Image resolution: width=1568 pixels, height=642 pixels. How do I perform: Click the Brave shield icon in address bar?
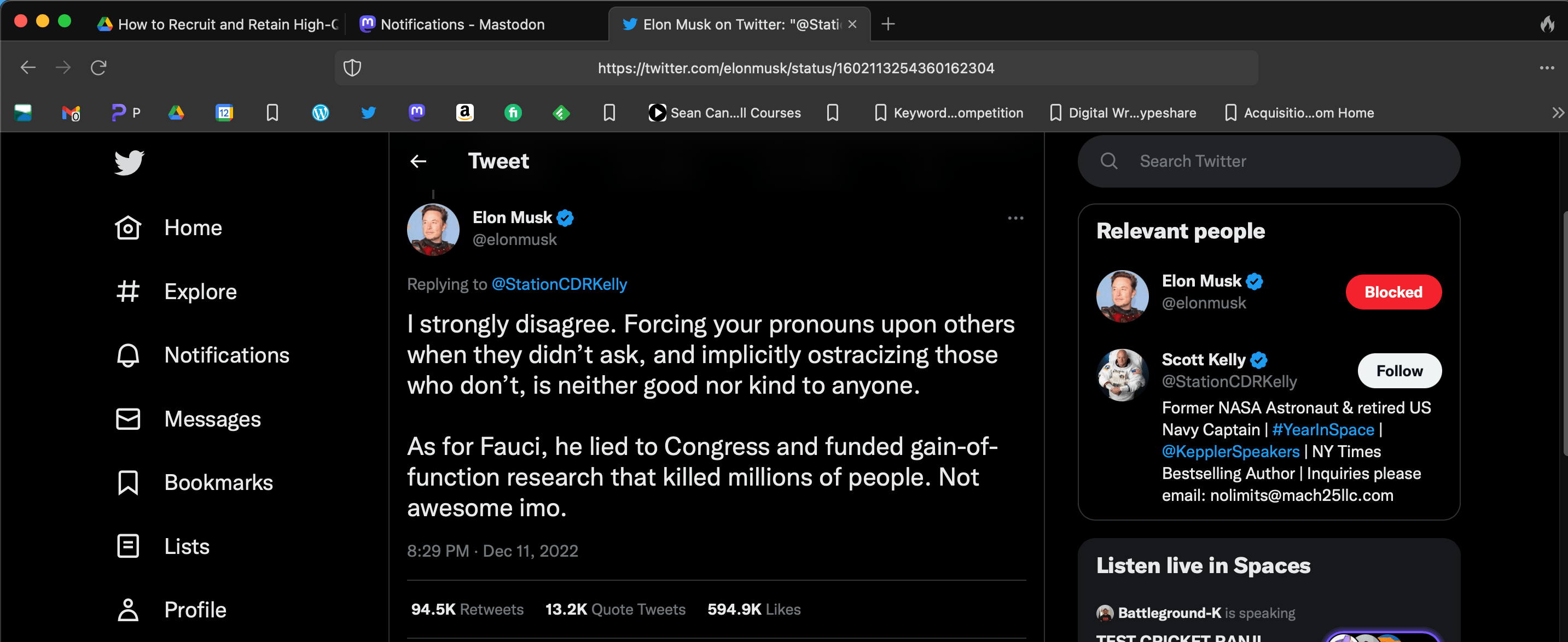pyautogui.click(x=352, y=68)
